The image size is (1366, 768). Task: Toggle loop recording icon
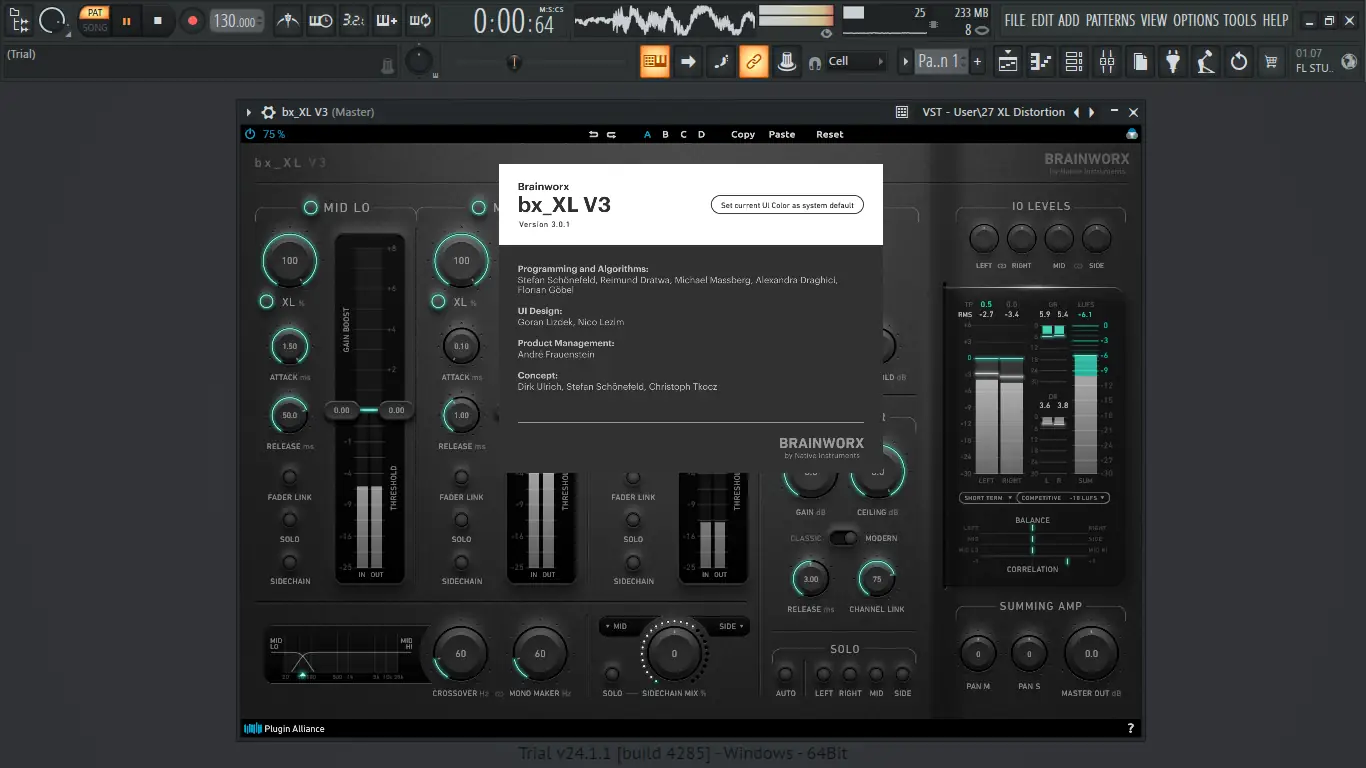click(420, 20)
